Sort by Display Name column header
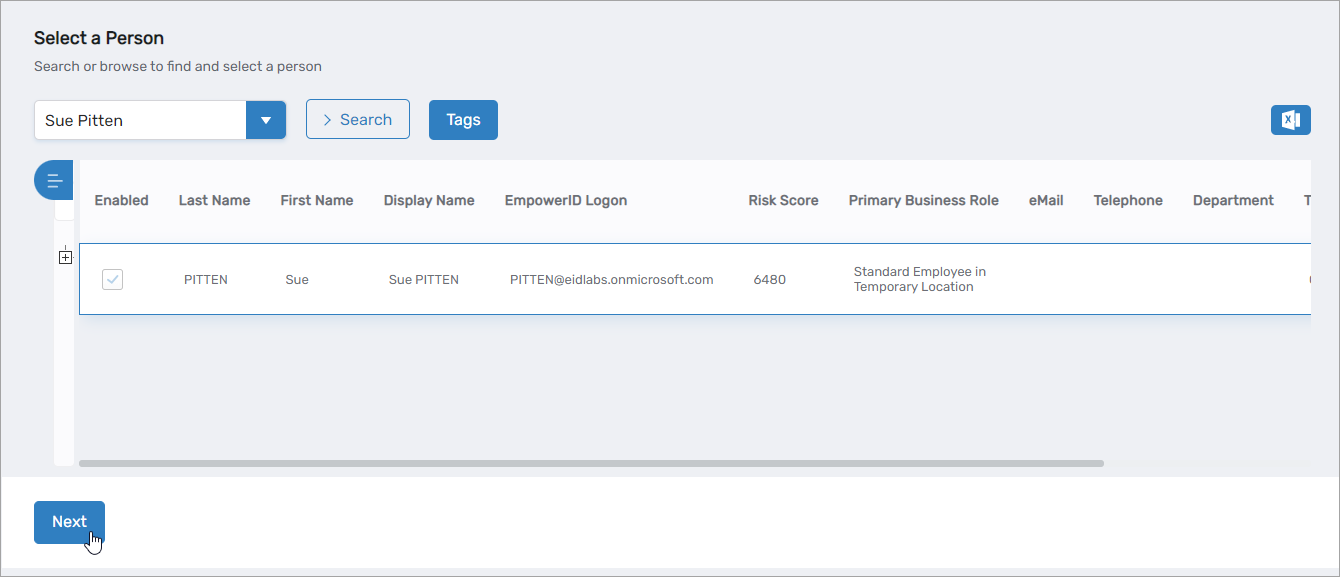 pos(428,200)
